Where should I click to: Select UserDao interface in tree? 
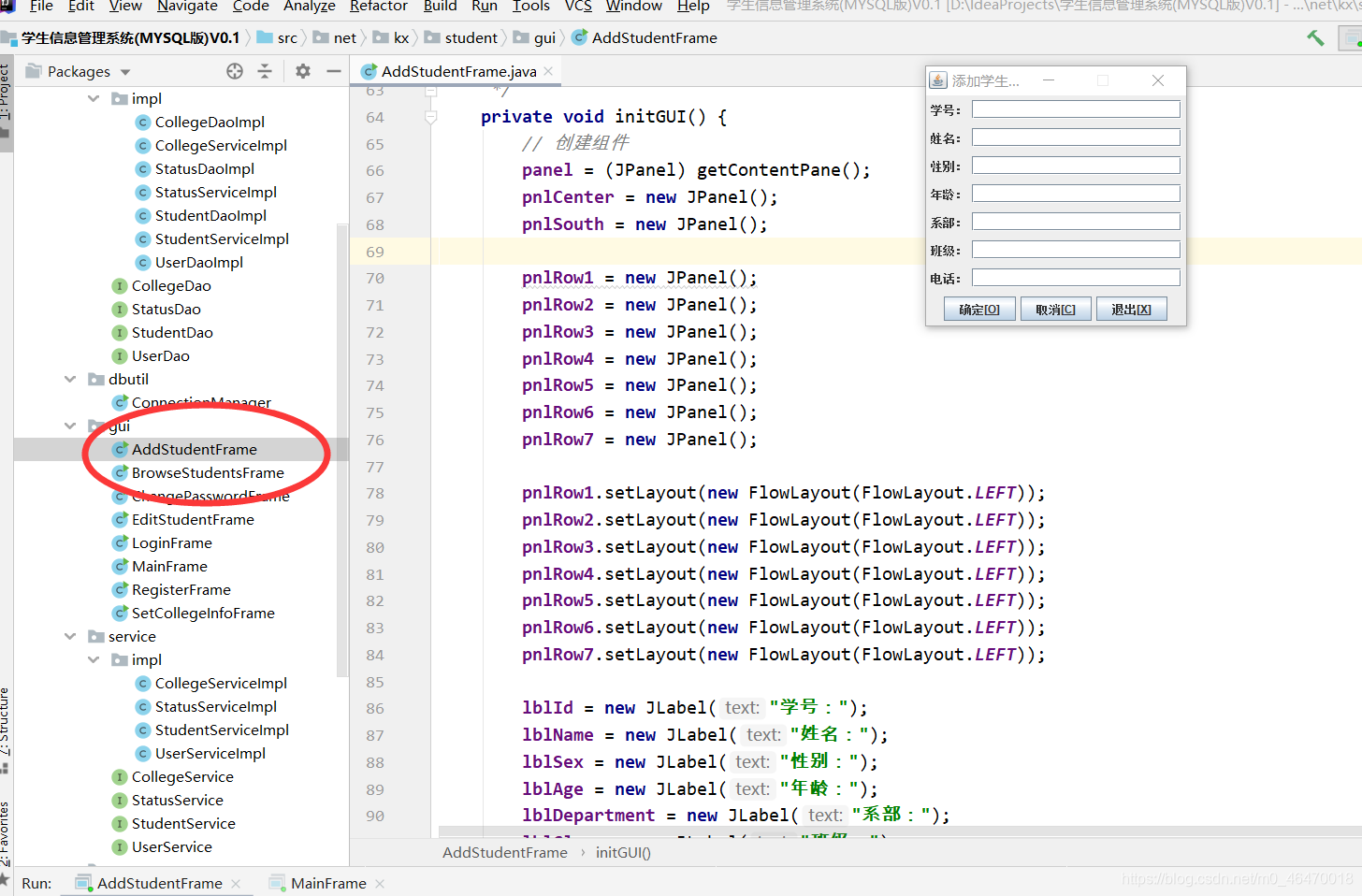[x=160, y=355]
